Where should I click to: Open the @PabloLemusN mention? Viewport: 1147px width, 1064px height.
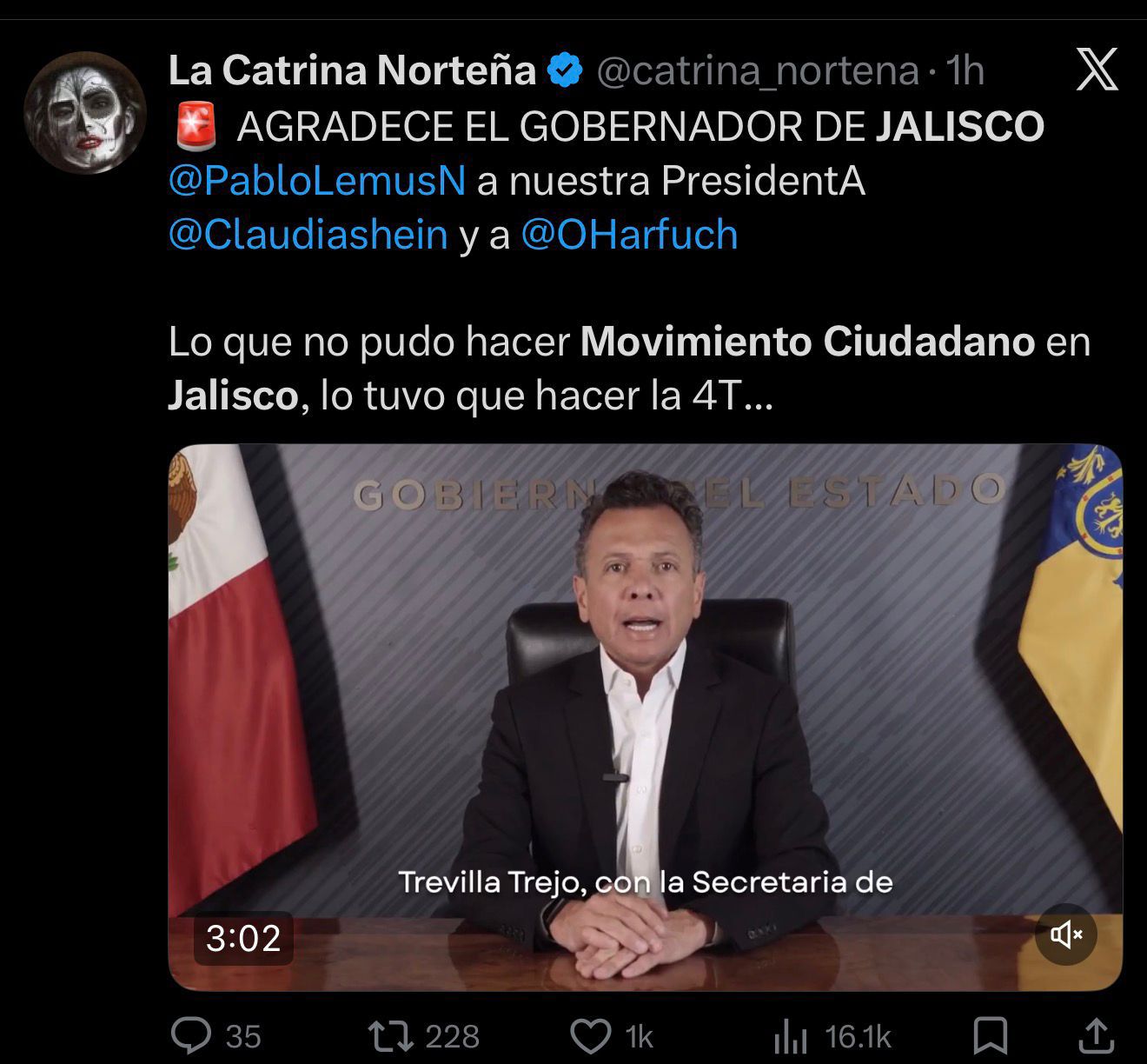click(317, 181)
